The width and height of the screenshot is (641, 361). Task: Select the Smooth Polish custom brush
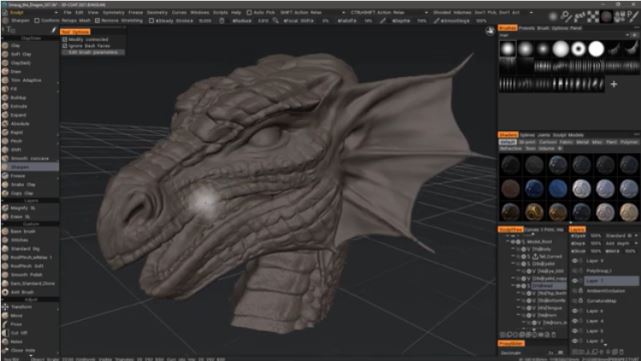(27, 275)
